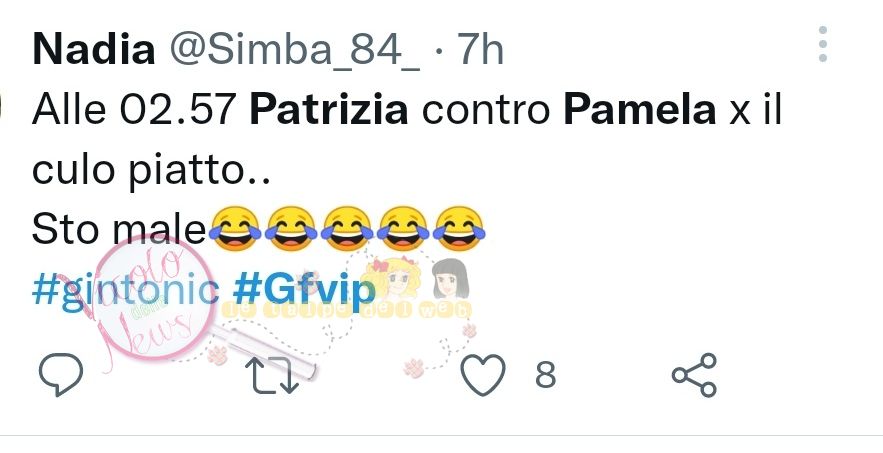Click the blonde cartoon girl watermark
The image size is (883, 453).
coord(394,278)
